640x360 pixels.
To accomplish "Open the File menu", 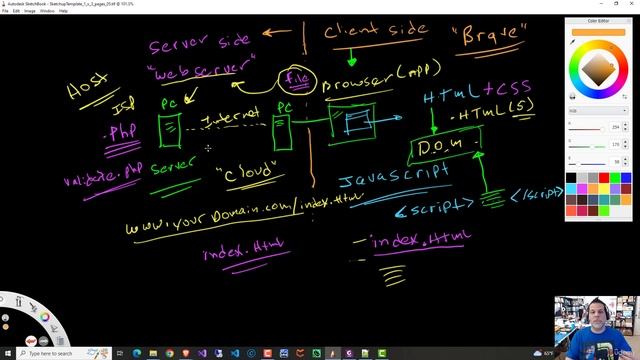I will pyautogui.click(x=5, y=11).
